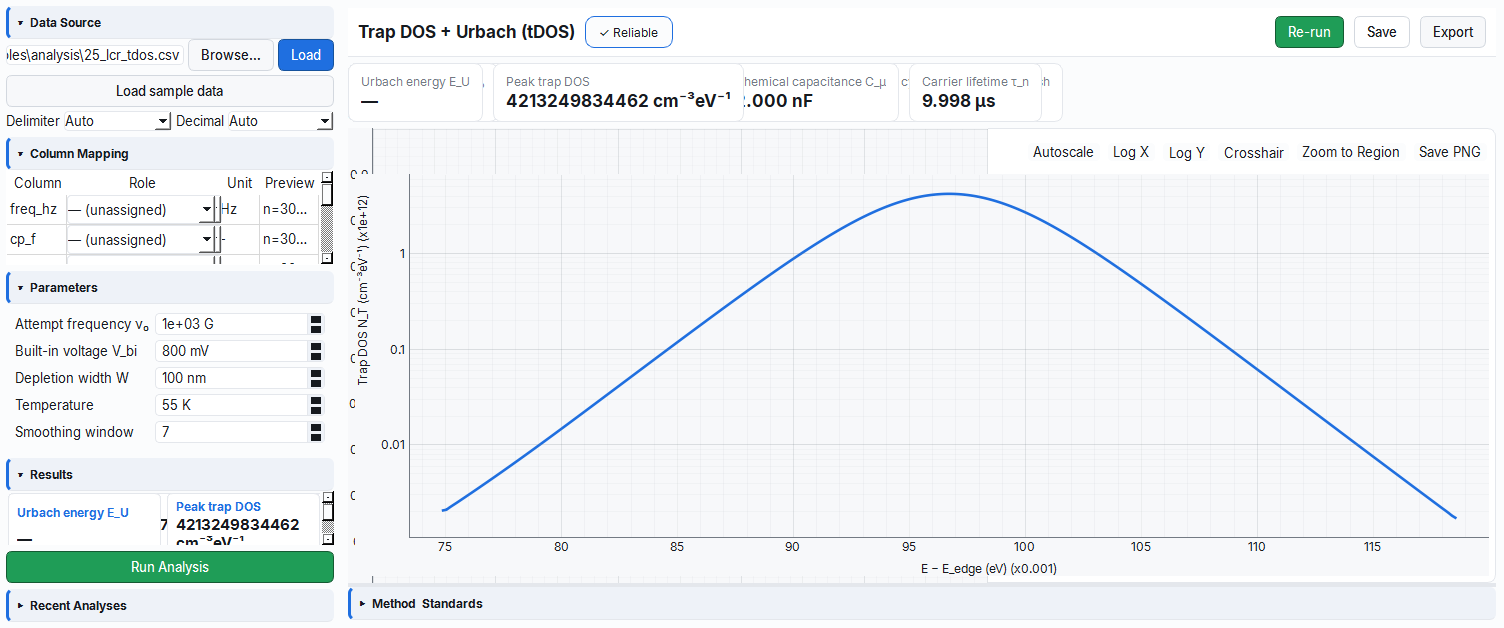Click the green Run Analysis button
The width and height of the screenshot is (1504, 628).
coord(170,567)
